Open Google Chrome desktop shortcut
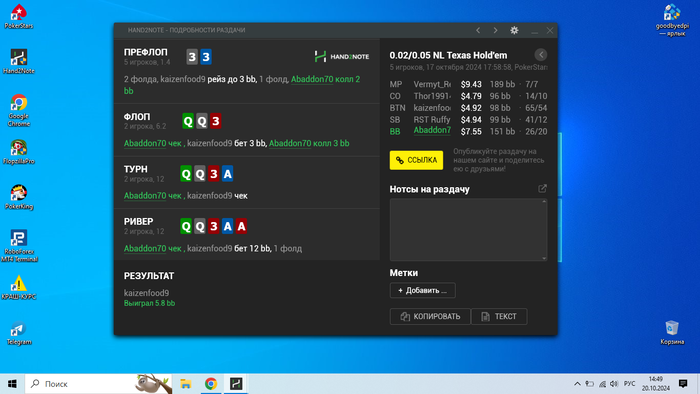Image resolution: width=700 pixels, height=394 pixels. (x=19, y=110)
